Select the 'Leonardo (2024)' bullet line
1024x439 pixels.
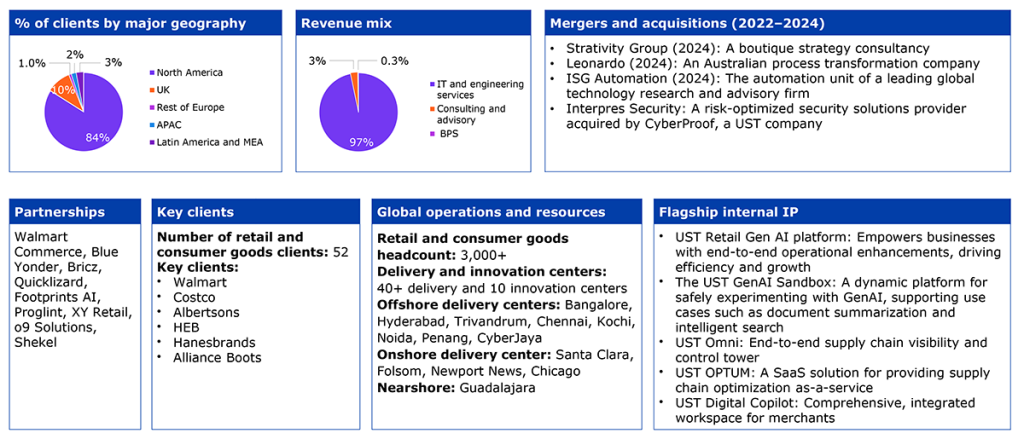[x=765, y=63]
